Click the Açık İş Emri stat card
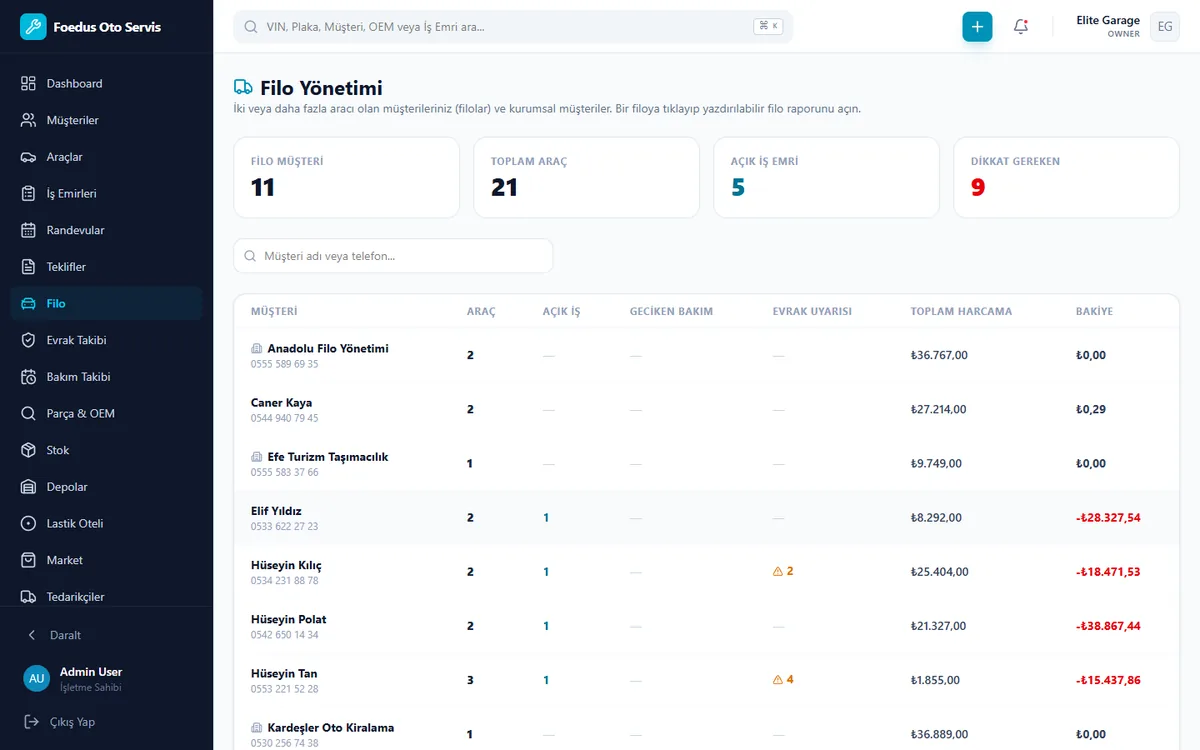1200x750 pixels. click(826, 178)
